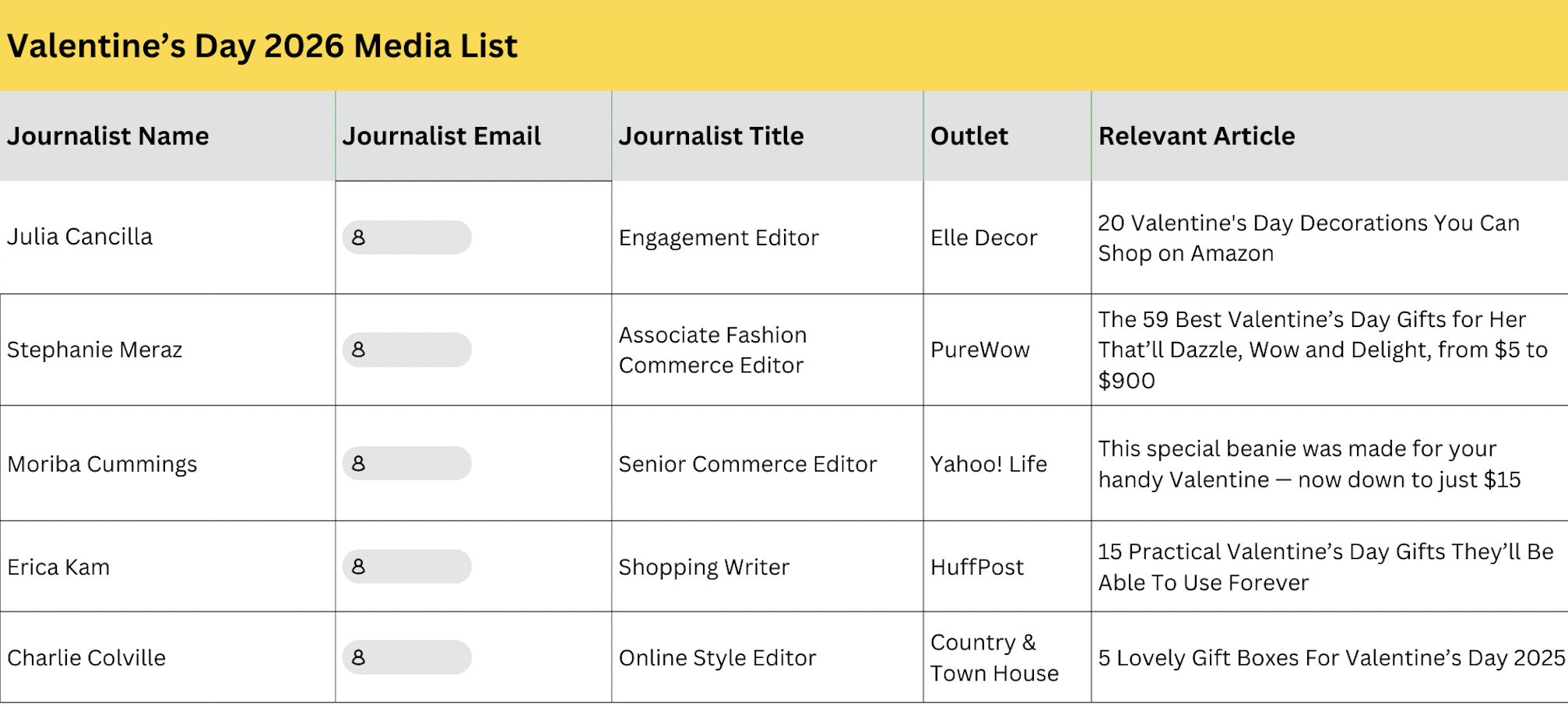Click the person icon in Moriba Cummings' email chip
This screenshot has height=707, width=1568.
[358, 463]
